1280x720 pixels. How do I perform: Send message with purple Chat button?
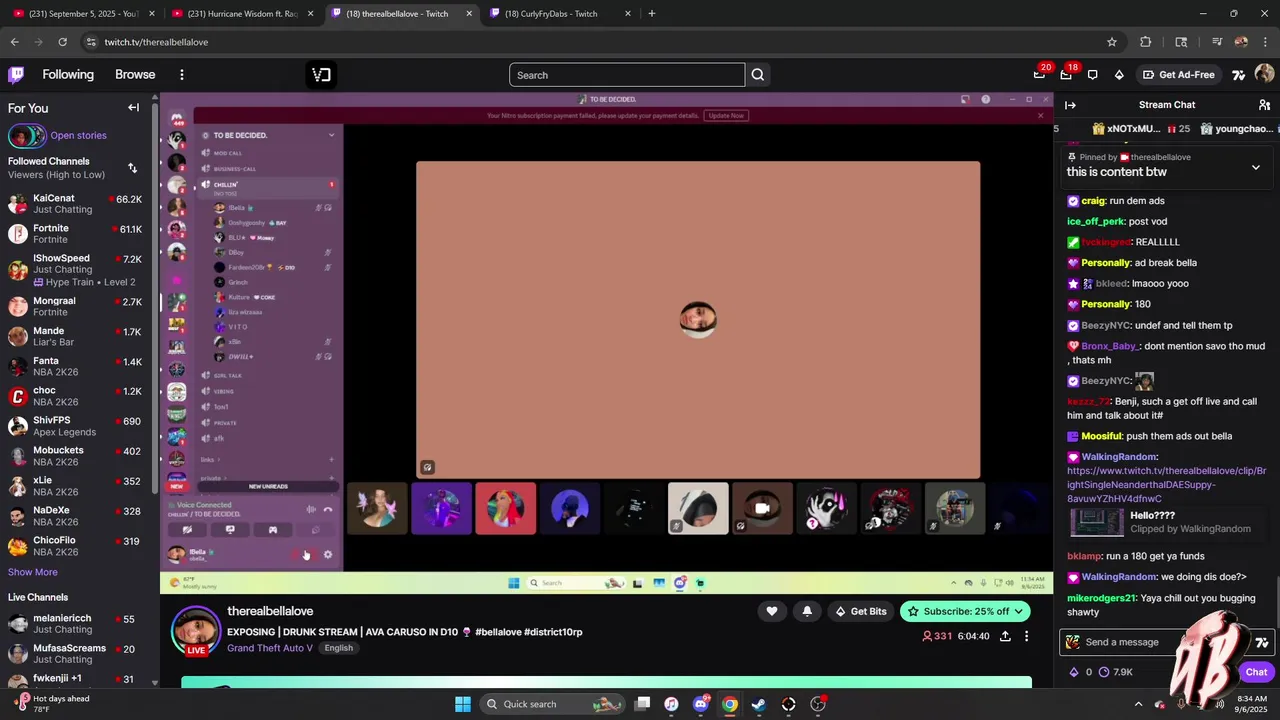pyautogui.click(x=1256, y=672)
